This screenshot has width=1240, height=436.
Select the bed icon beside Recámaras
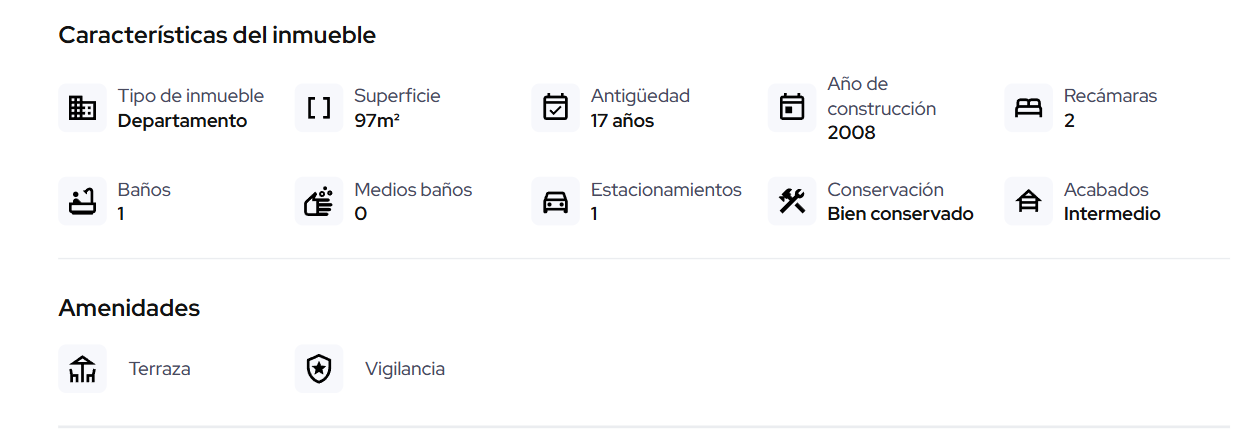pyautogui.click(x=1028, y=108)
